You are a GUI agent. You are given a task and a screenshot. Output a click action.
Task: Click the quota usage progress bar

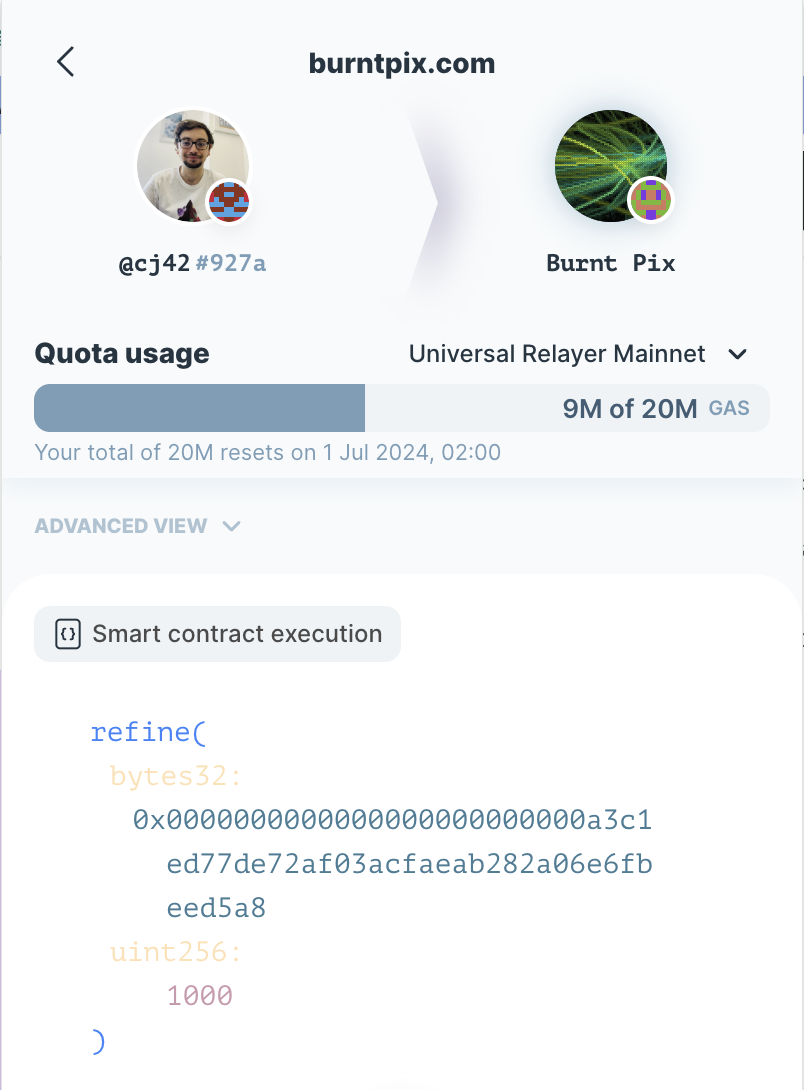click(x=200, y=408)
